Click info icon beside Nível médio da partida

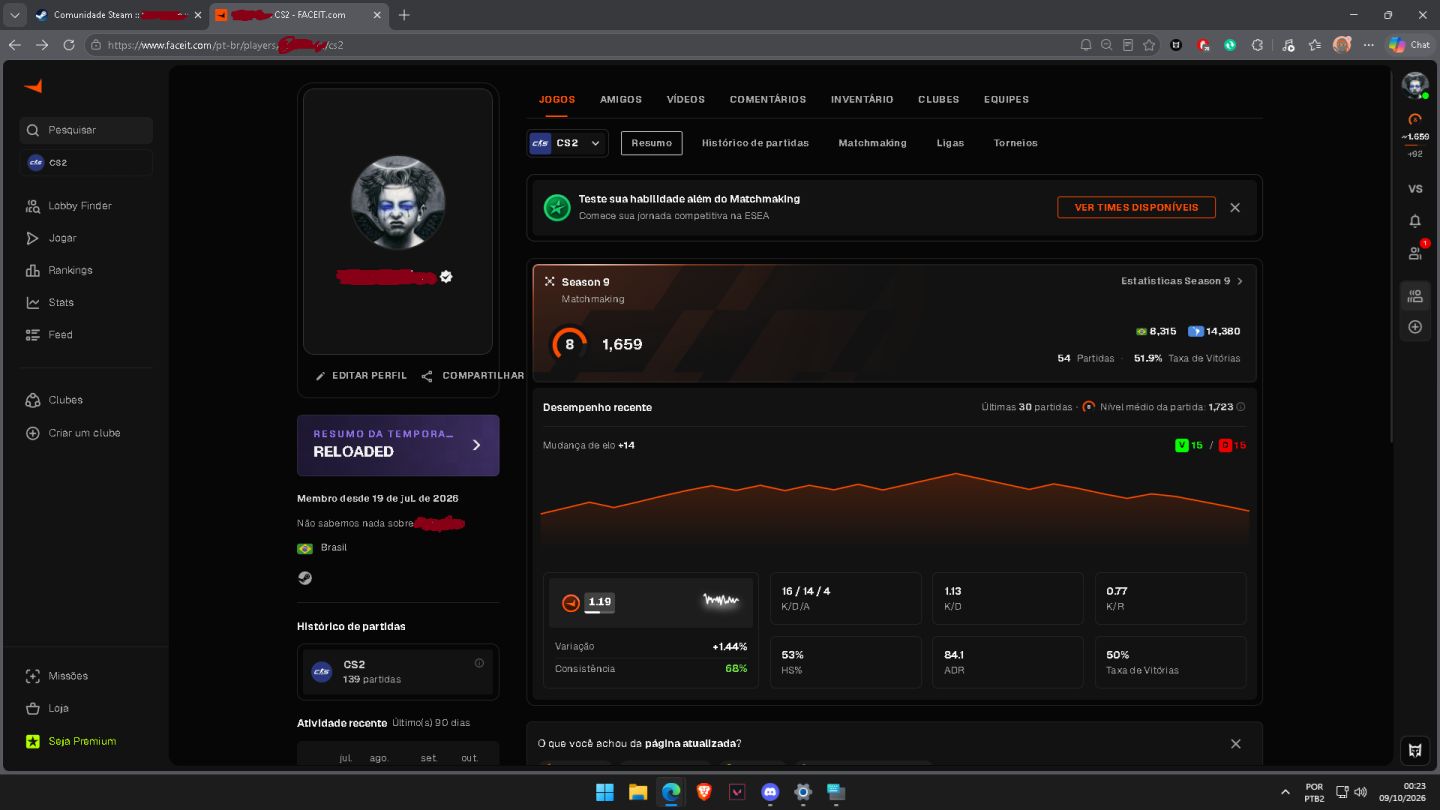coord(1241,407)
